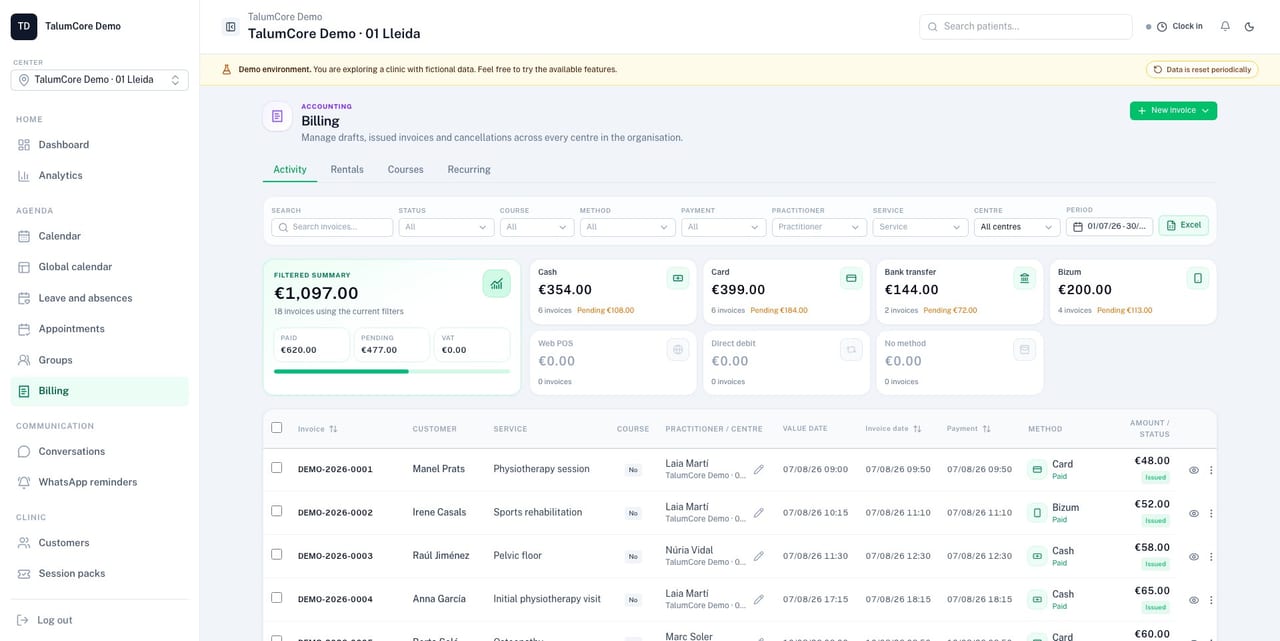Switch to the Rentals tab

(347, 170)
